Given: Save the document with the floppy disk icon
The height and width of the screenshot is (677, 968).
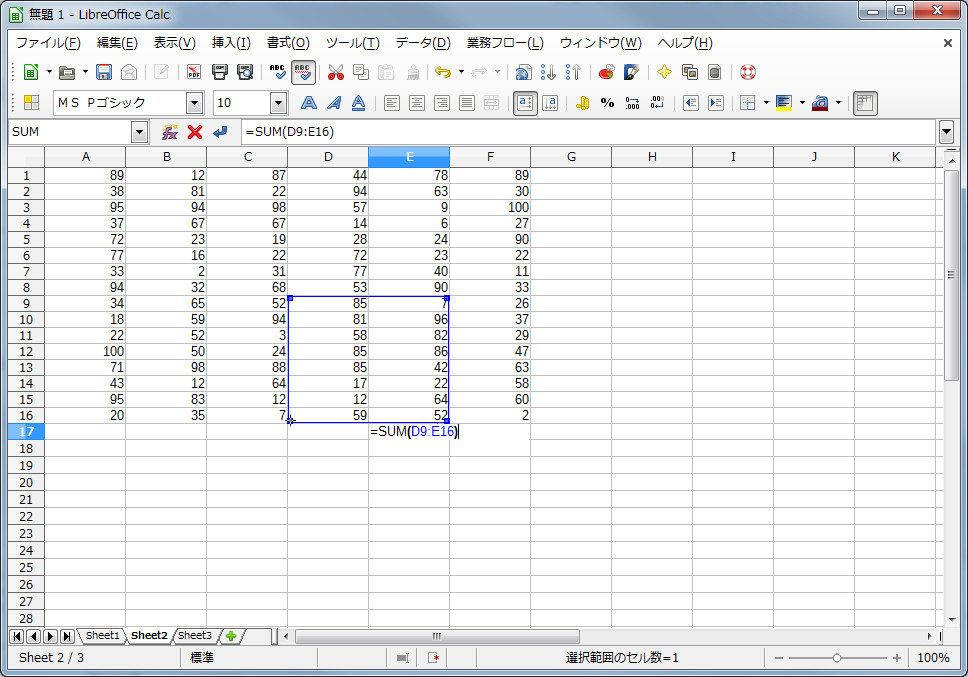Looking at the screenshot, I should (104, 72).
